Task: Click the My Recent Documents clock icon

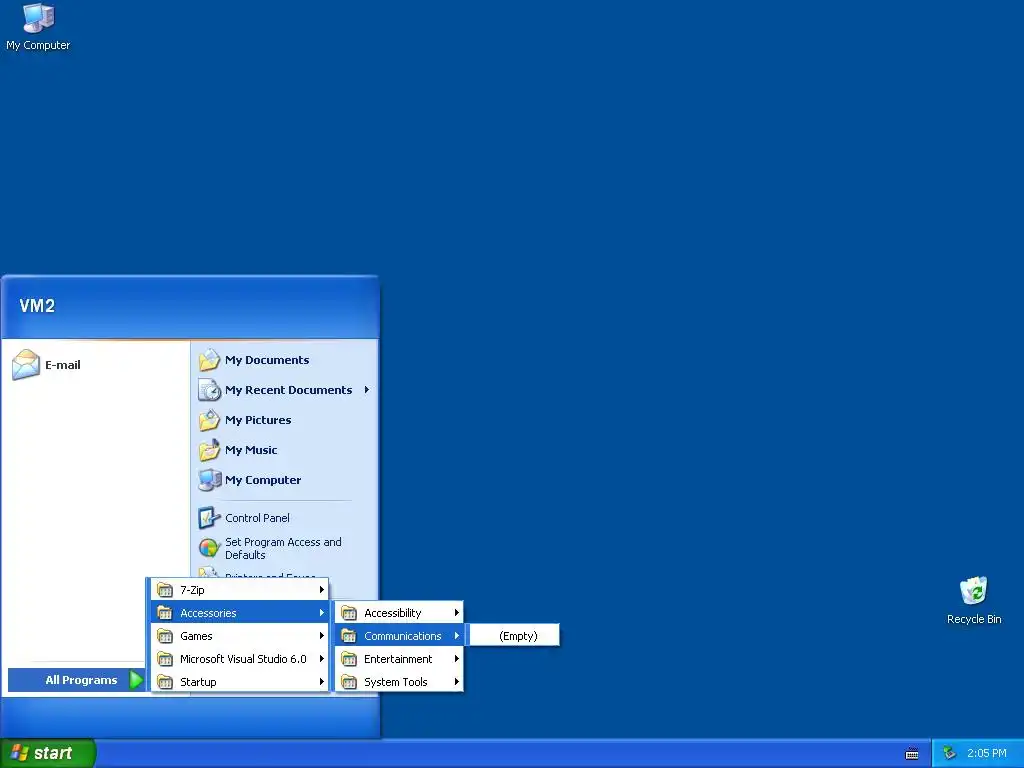Action: tap(209, 390)
